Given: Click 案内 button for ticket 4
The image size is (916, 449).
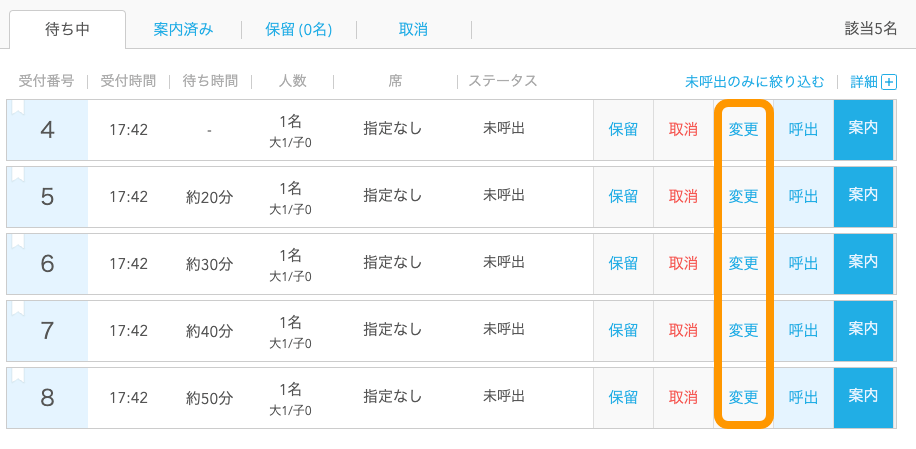Looking at the screenshot, I should click(x=863, y=129).
